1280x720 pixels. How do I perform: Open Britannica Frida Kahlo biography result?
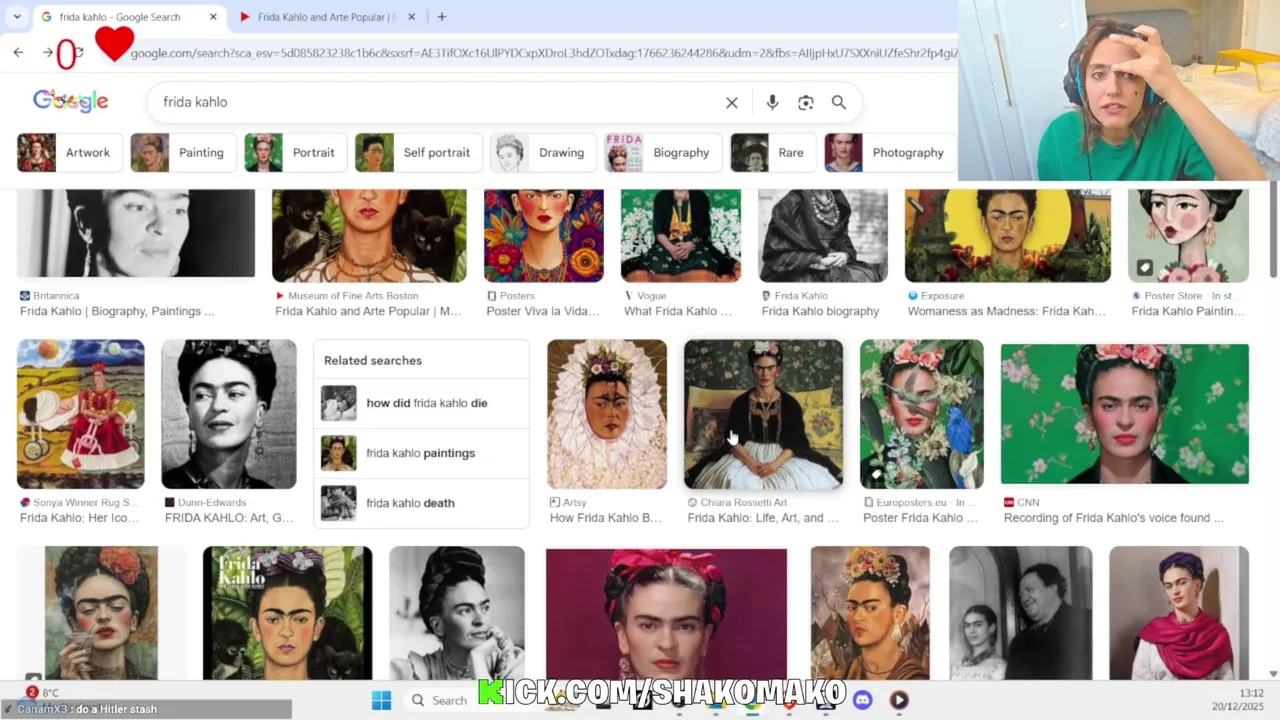click(117, 311)
